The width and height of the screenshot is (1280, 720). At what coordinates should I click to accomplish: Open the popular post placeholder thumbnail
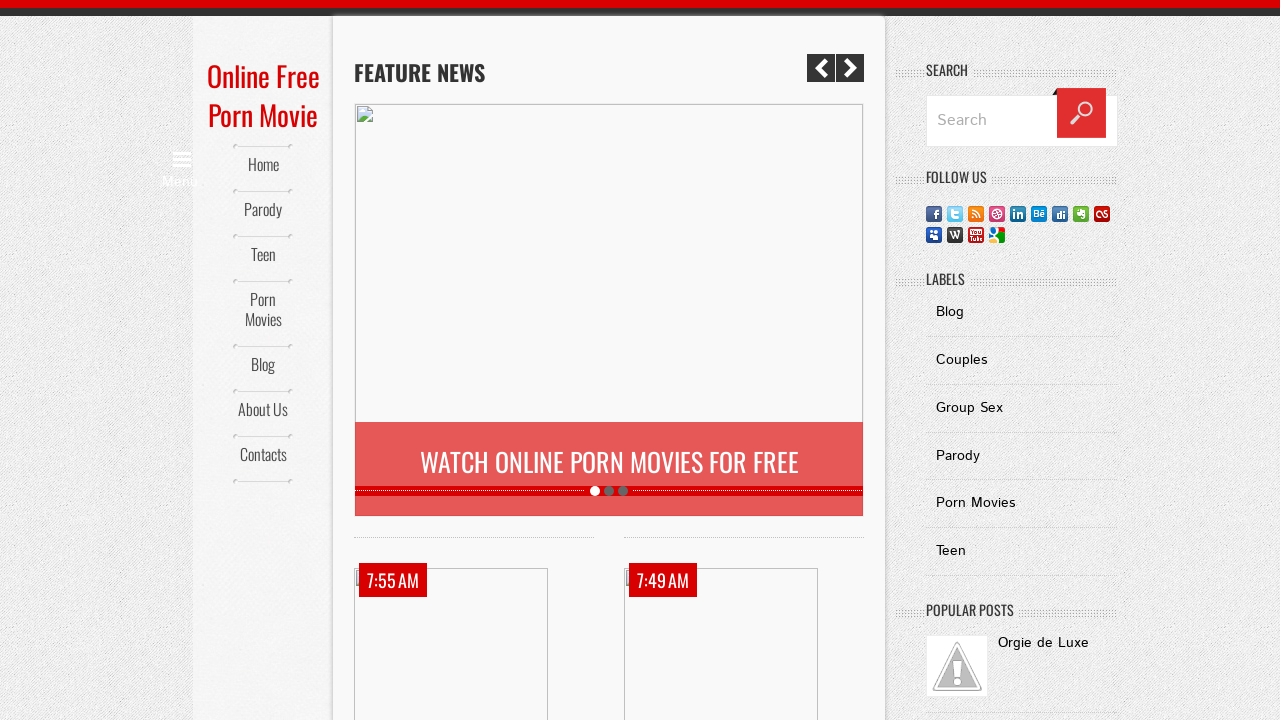tap(957, 666)
